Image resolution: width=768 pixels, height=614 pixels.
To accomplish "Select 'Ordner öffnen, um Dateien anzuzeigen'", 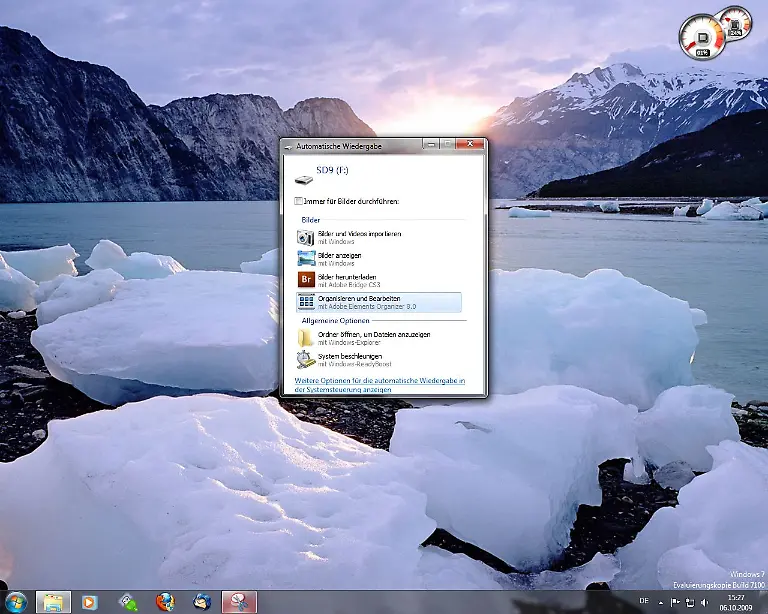I will (x=373, y=335).
